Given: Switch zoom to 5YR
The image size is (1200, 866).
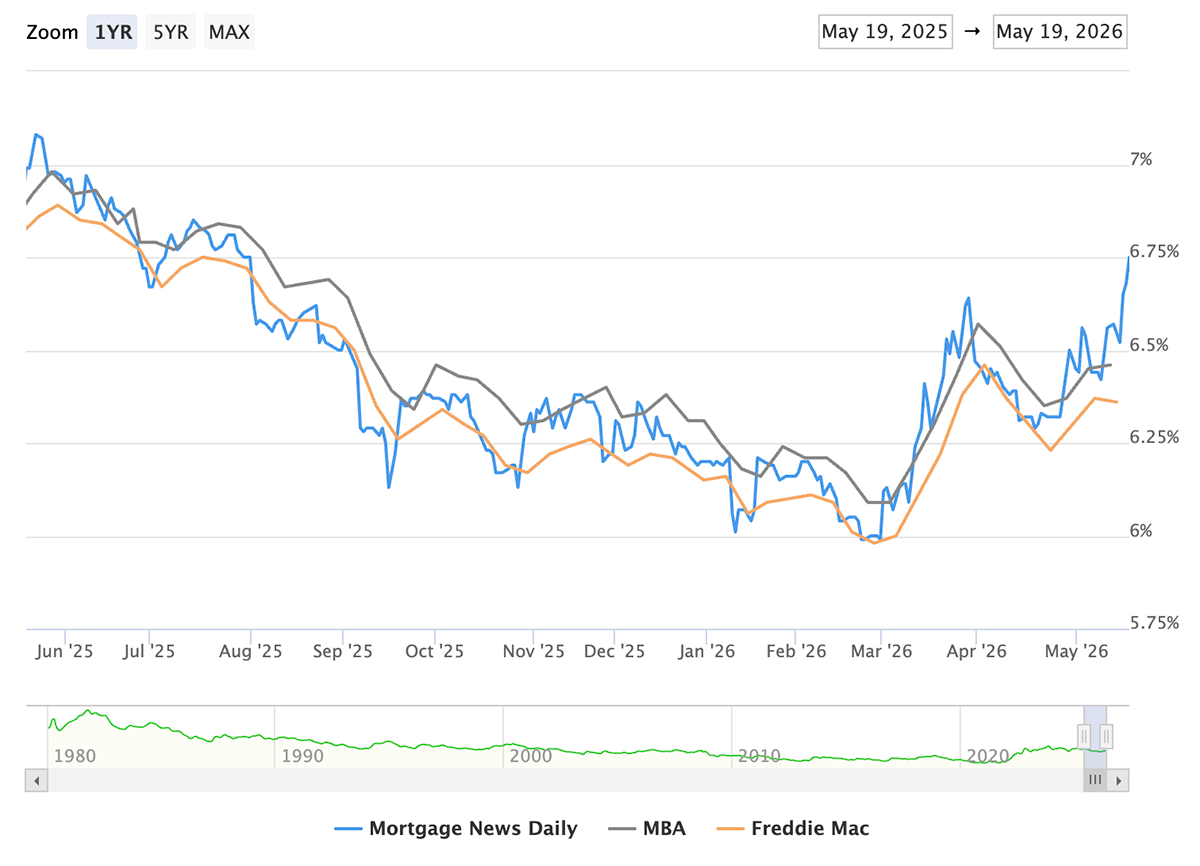Looking at the screenshot, I should click(x=171, y=32).
